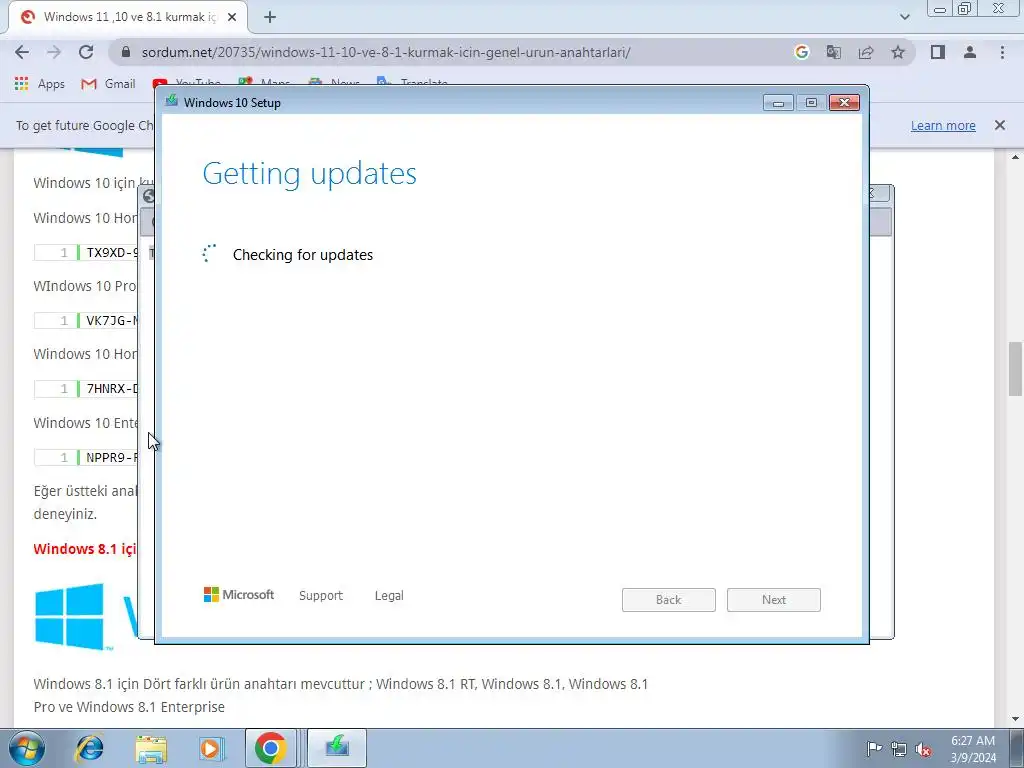Close the Windows 11, 10 ve 8.1 tab
1024x768 pixels.
232,18
